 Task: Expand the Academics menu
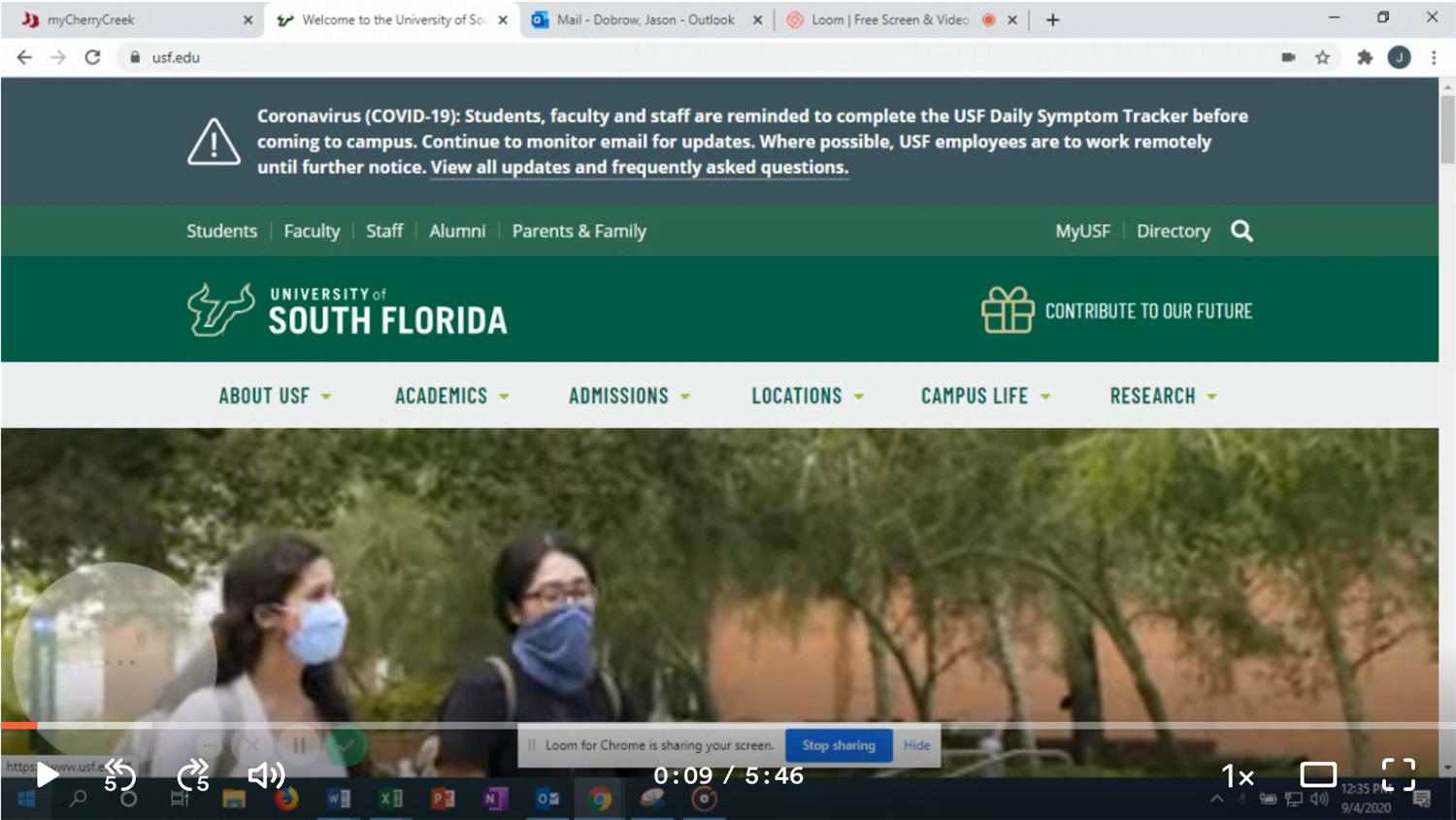coord(452,396)
